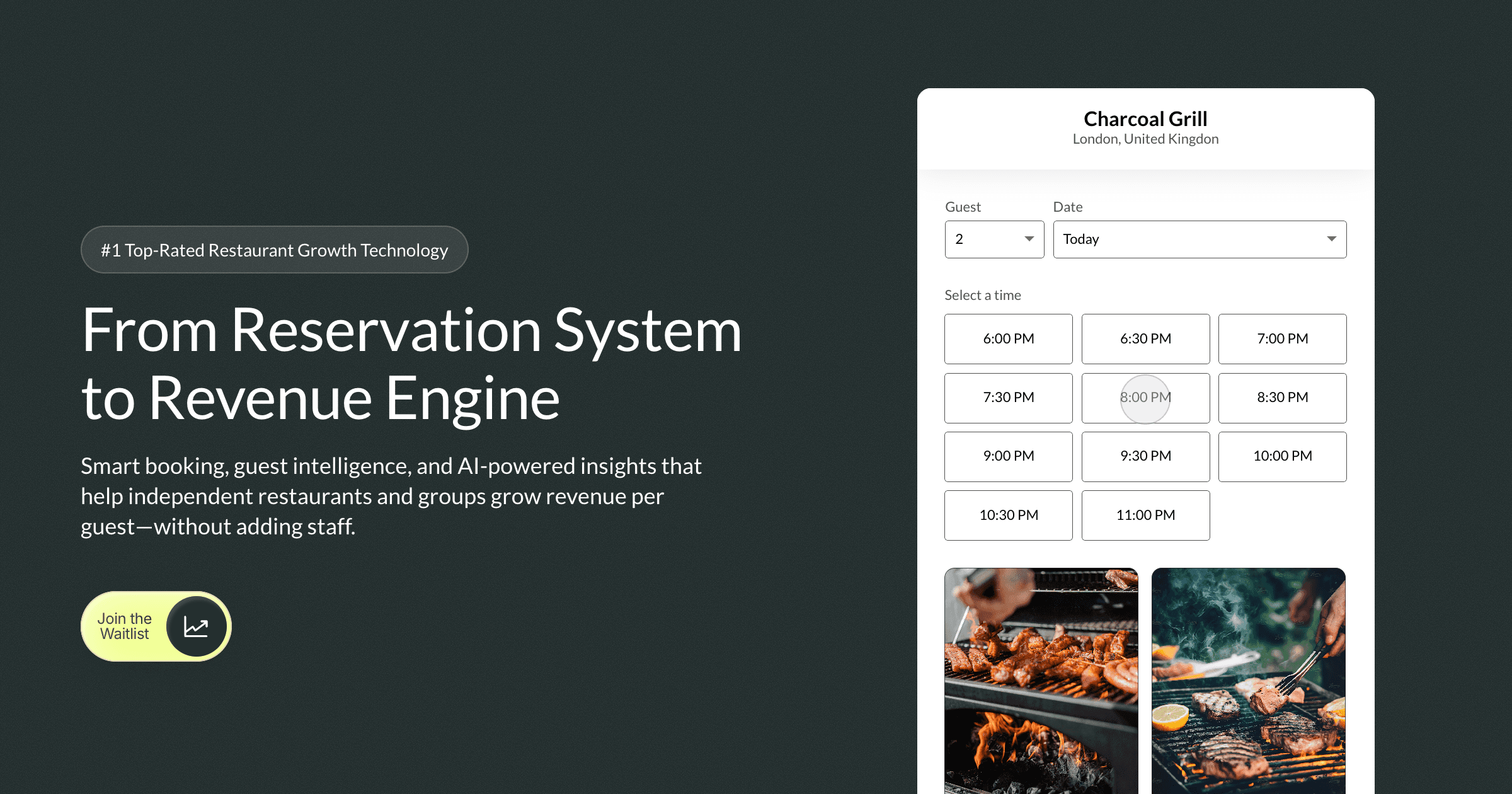Pick the 9:30 PM reservation time

(1145, 456)
